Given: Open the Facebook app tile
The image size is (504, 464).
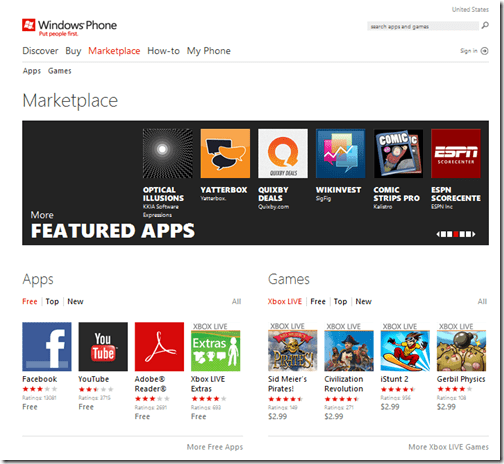Looking at the screenshot, I should click(47, 347).
